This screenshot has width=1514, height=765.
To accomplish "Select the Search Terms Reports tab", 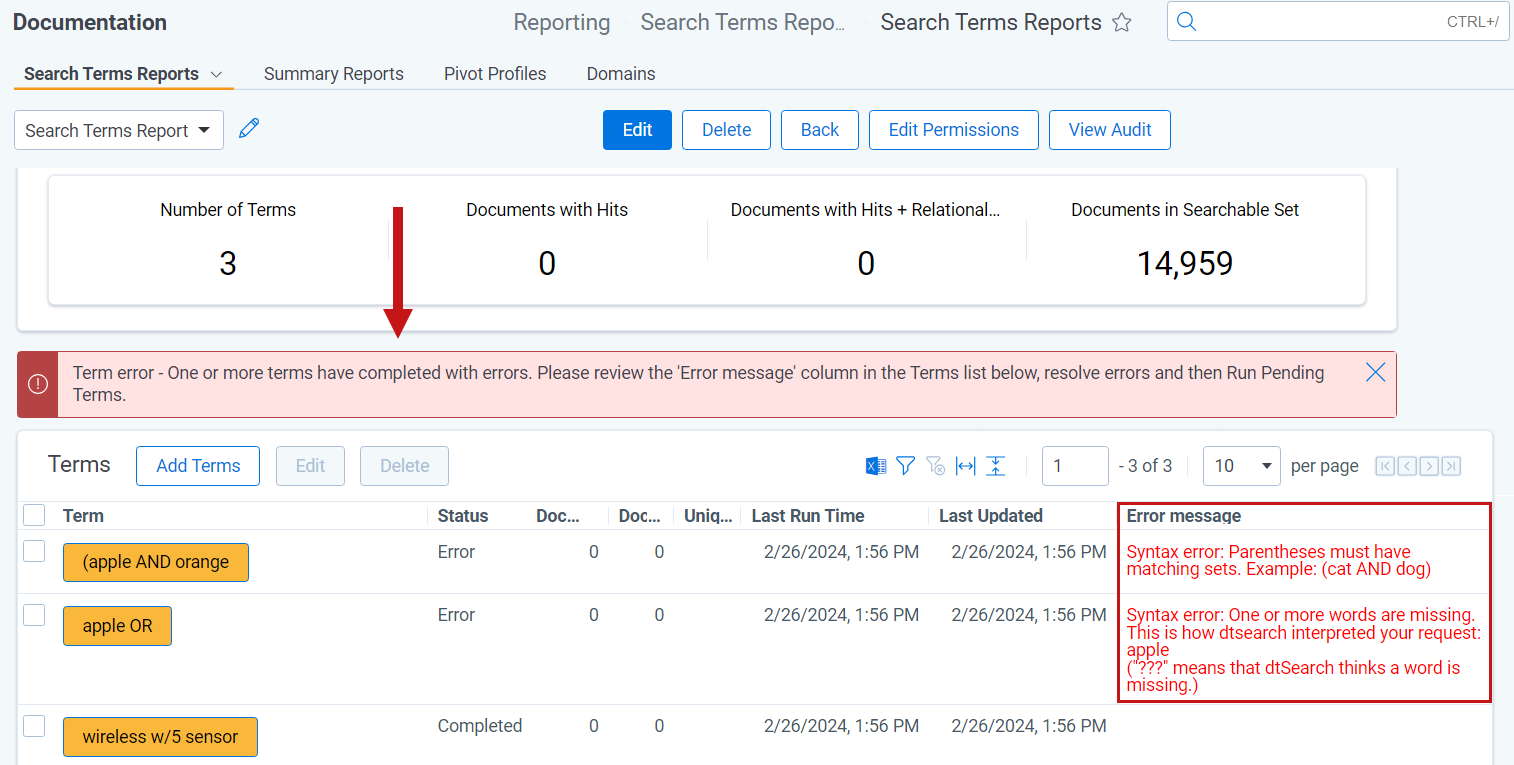I will [111, 74].
